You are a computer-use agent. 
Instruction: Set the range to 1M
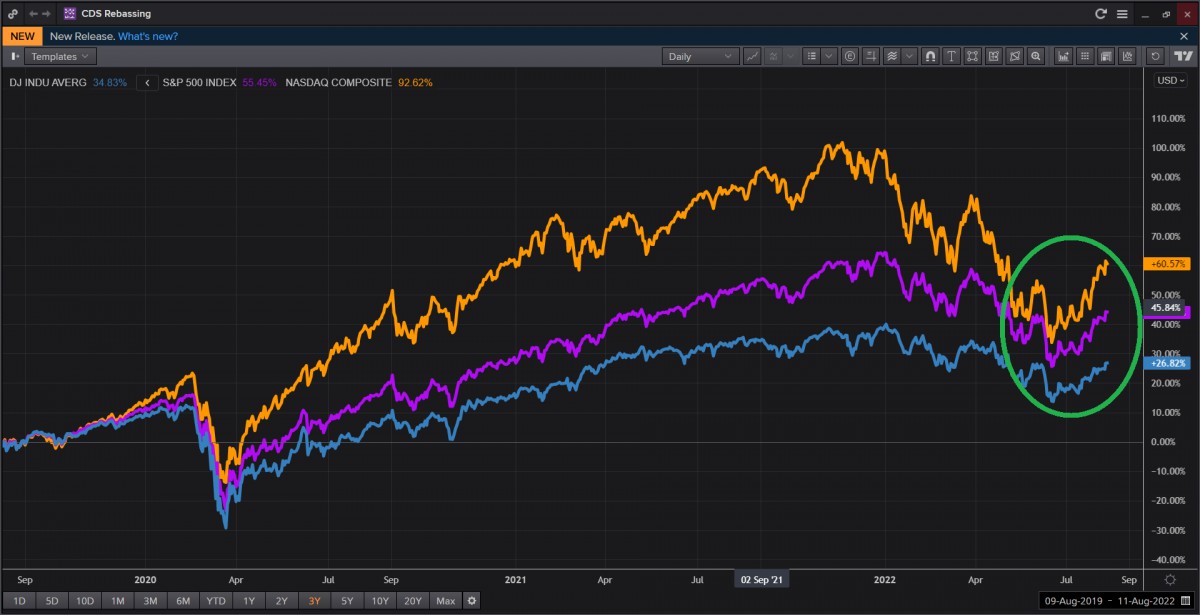pyautogui.click(x=118, y=600)
